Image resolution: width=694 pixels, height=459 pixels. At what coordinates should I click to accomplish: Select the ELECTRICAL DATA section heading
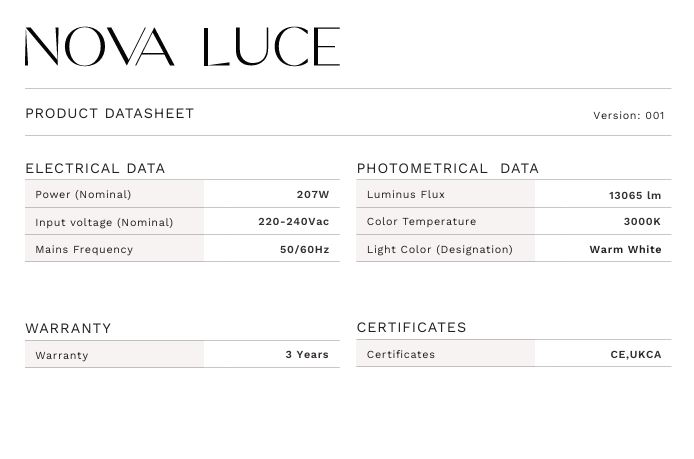coord(95,168)
